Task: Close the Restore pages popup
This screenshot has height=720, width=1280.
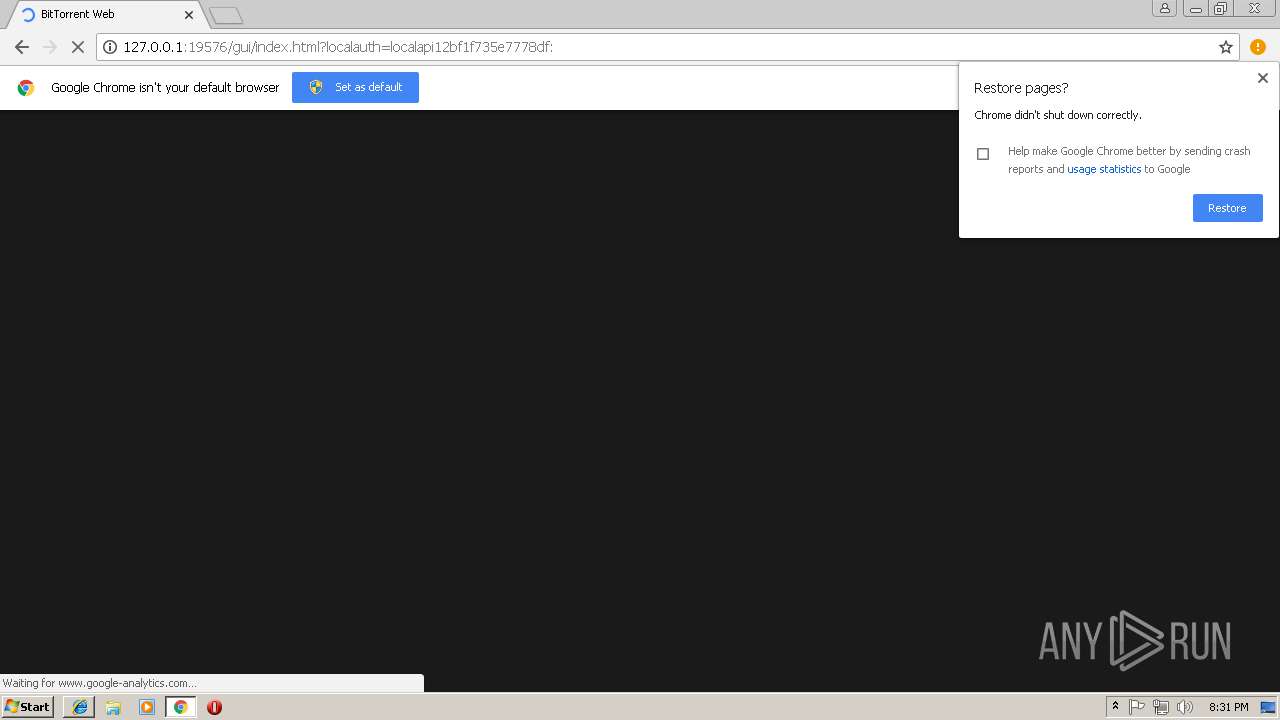Action: [x=1262, y=78]
